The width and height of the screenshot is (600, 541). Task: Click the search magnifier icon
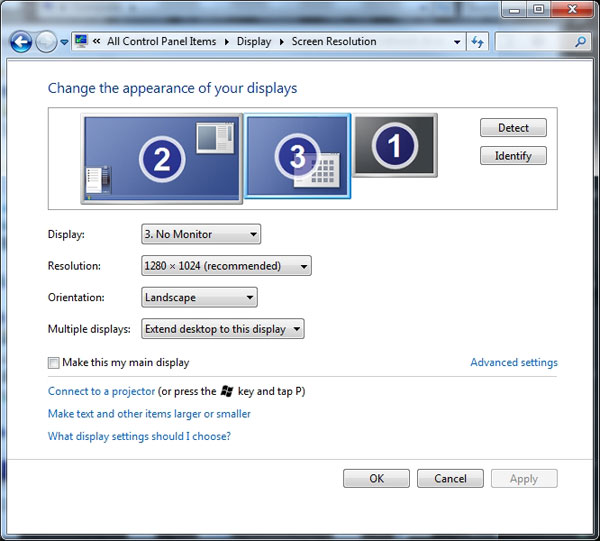[x=581, y=41]
